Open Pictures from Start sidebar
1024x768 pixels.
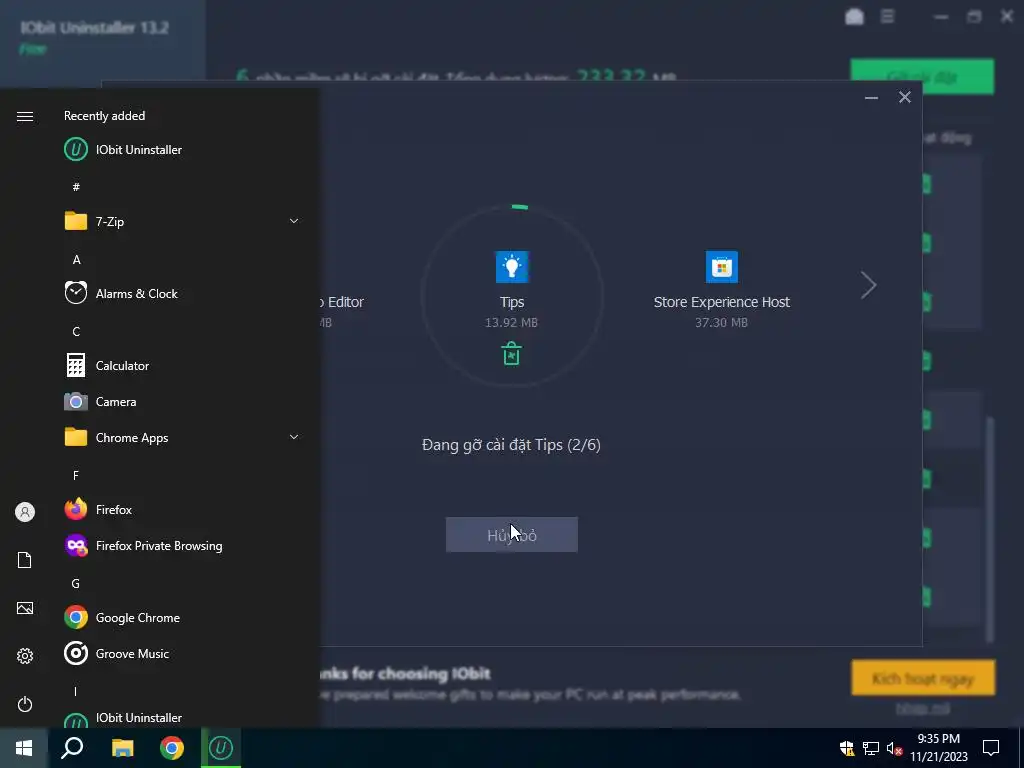[x=25, y=608]
